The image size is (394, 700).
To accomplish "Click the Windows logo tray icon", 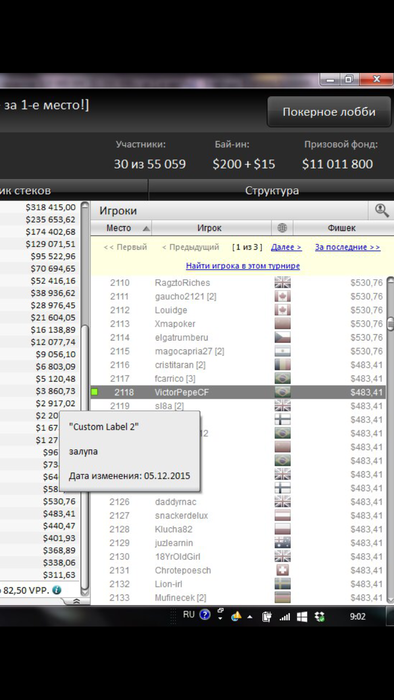I will coord(302,617).
